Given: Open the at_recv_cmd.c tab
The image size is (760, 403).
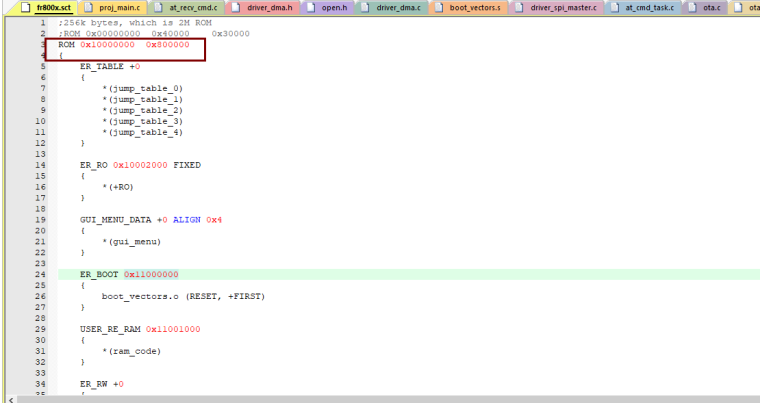Looking at the screenshot, I should click(x=186, y=7).
